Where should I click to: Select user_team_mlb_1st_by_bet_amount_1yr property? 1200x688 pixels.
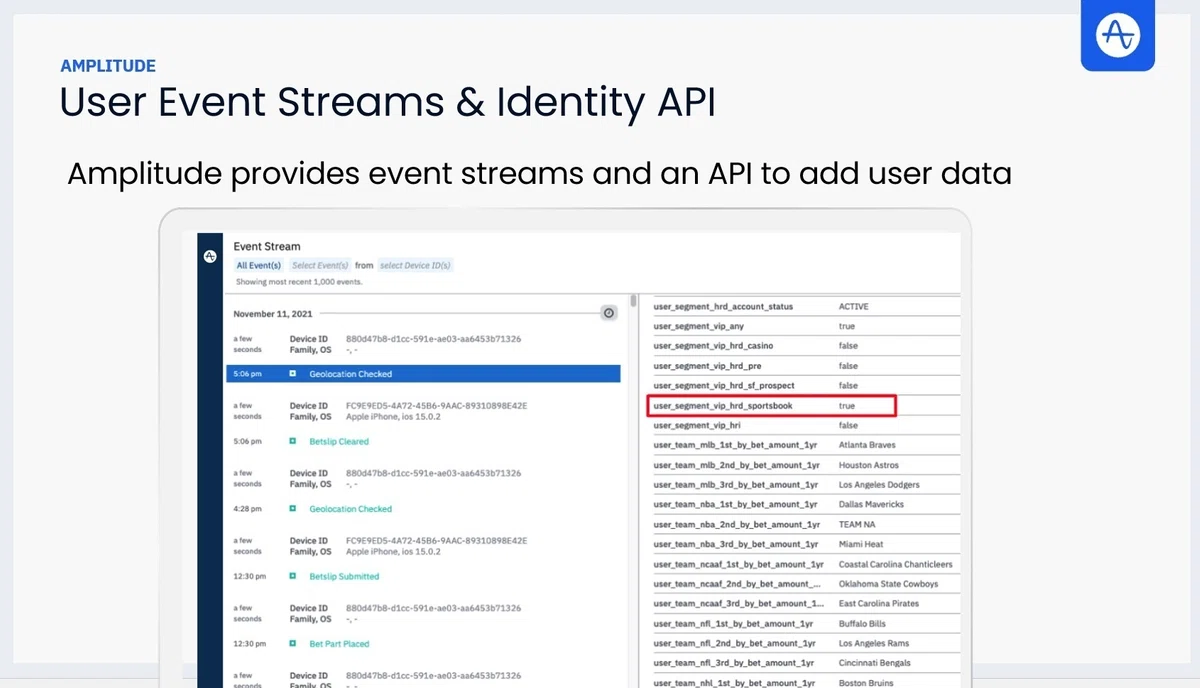click(736, 445)
